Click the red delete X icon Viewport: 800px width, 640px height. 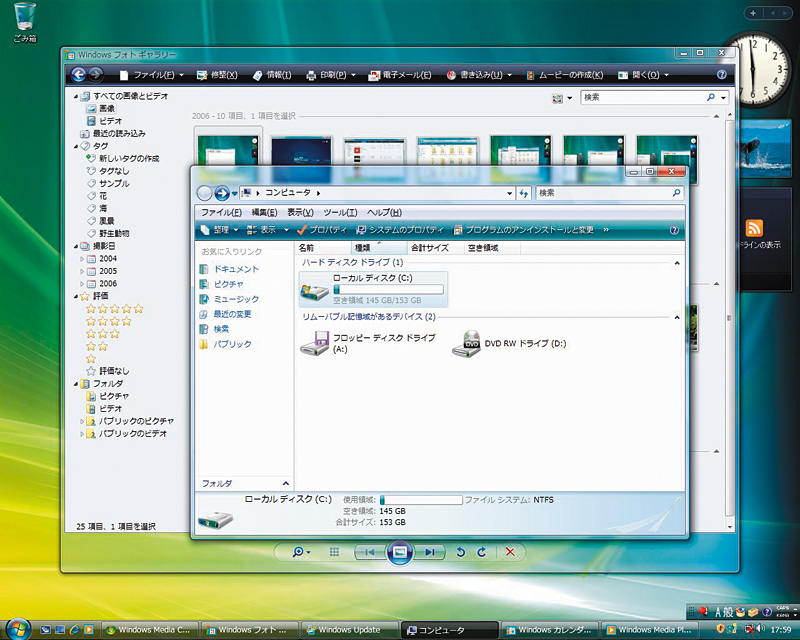tap(510, 551)
